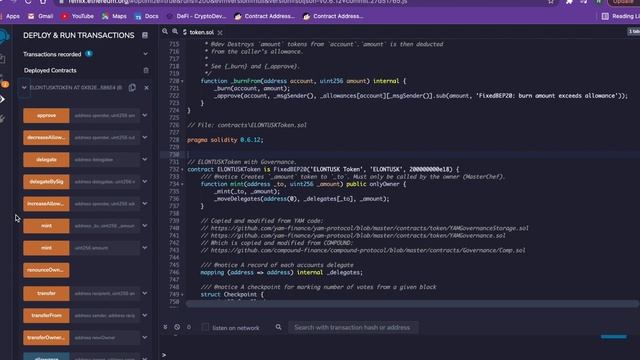
Task: Open the File explorer sidebar icon
Action: click(x=3, y=59)
